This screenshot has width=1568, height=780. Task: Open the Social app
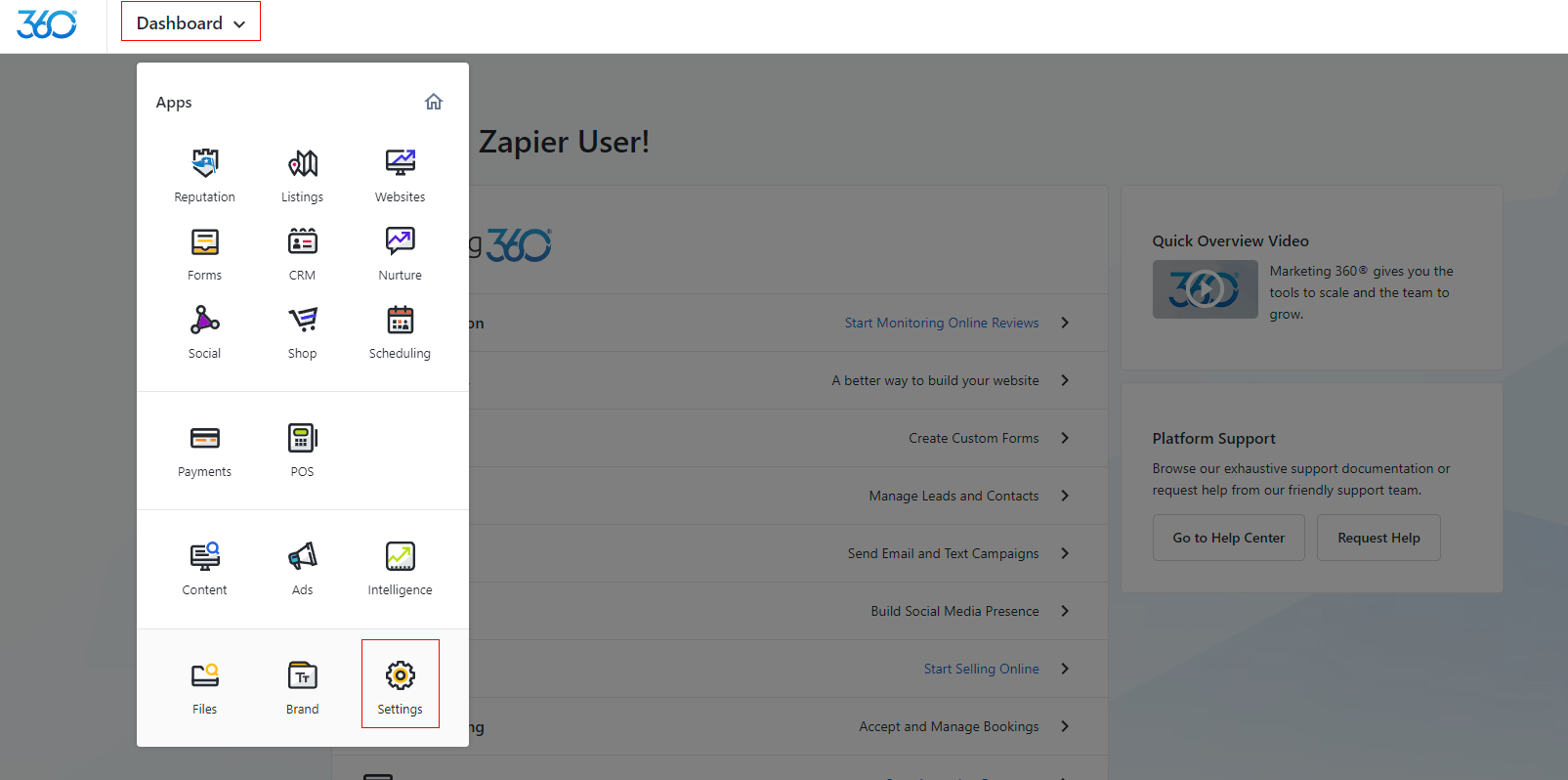pyautogui.click(x=204, y=332)
